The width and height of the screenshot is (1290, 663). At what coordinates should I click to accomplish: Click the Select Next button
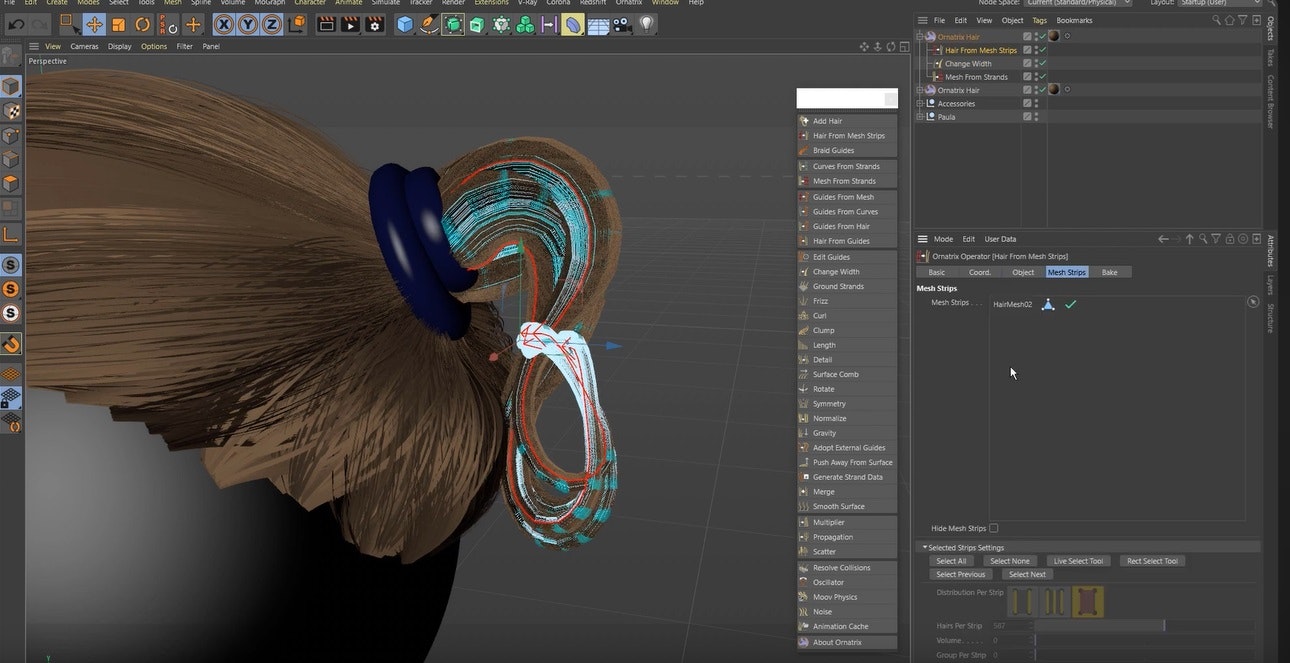[x=1027, y=574]
